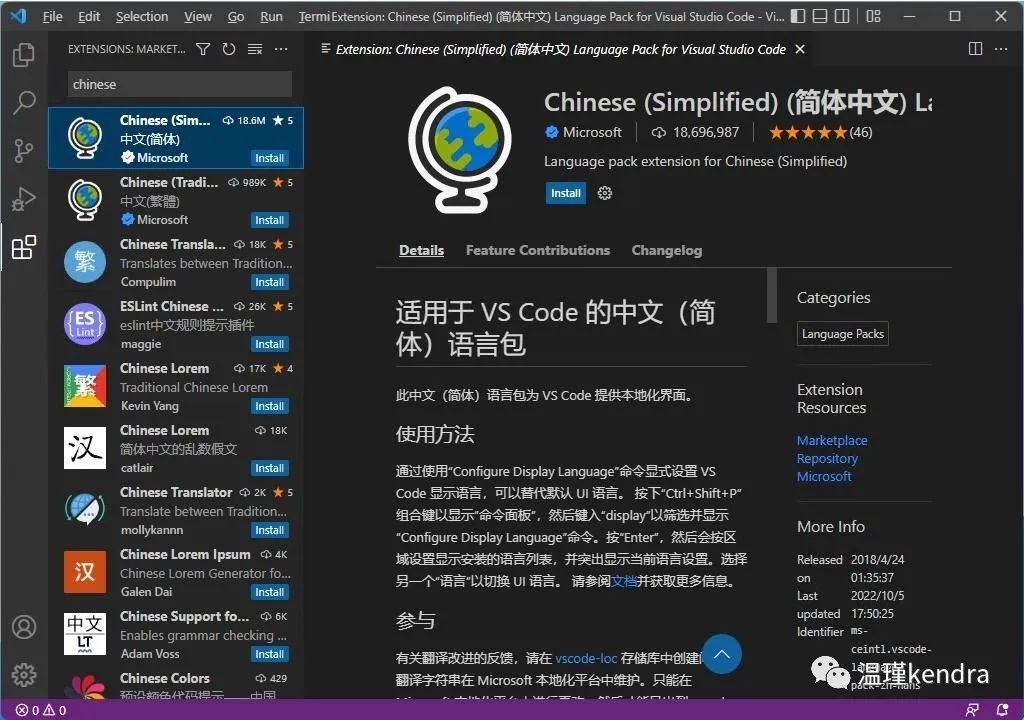Install Chinese Lorem by catlair
Image resolution: width=1024 pixels, height=720 pixels.
coord(270,468)
